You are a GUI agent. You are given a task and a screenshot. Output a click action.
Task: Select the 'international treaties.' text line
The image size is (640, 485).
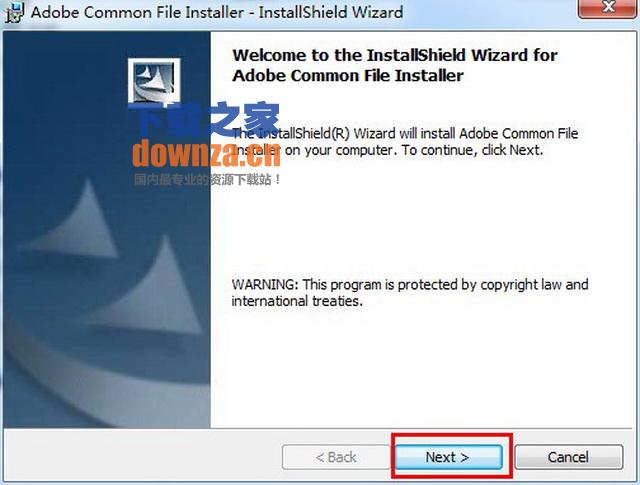tap(297, 301)
